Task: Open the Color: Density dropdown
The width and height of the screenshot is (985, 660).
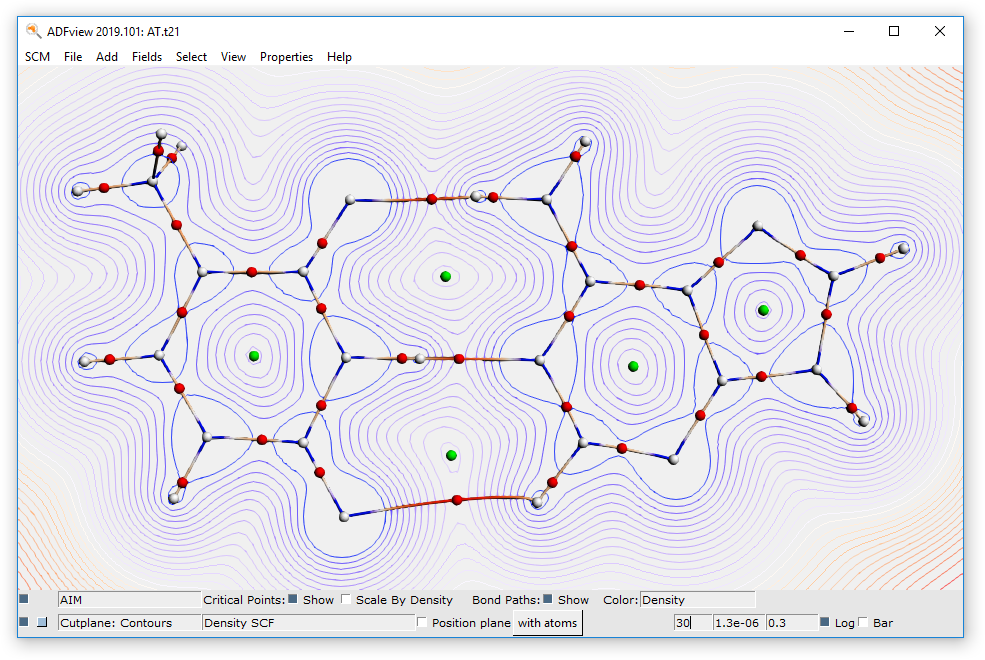Action: (x=697, y=600)
